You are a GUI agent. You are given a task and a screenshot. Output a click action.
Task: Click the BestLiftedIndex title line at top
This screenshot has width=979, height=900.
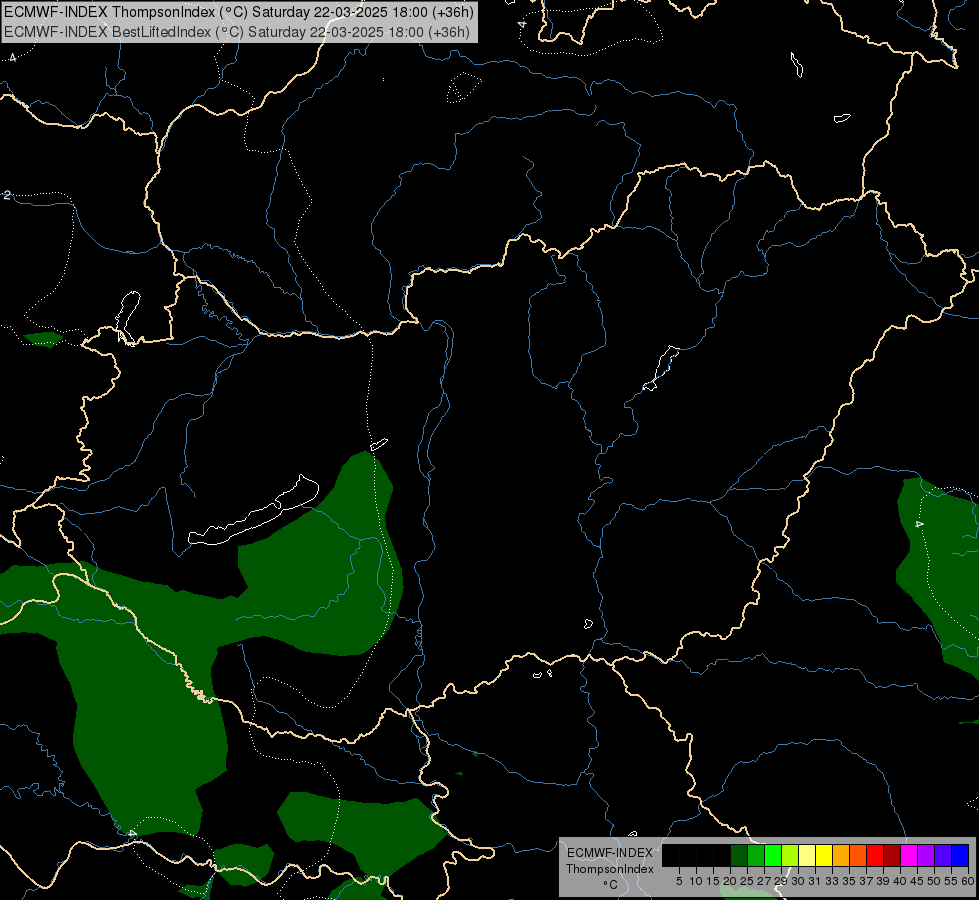pyautogui.click(x=237, y=31)
